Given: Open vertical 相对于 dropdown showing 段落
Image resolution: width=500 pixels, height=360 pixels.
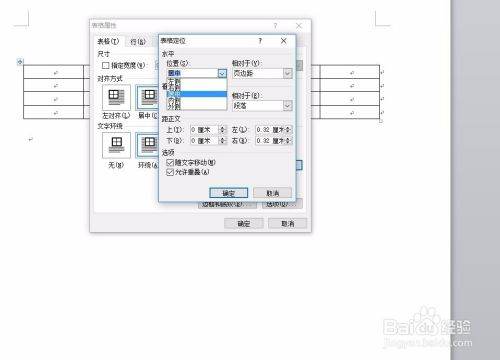Looking at the screenshot, I should 288,106.
